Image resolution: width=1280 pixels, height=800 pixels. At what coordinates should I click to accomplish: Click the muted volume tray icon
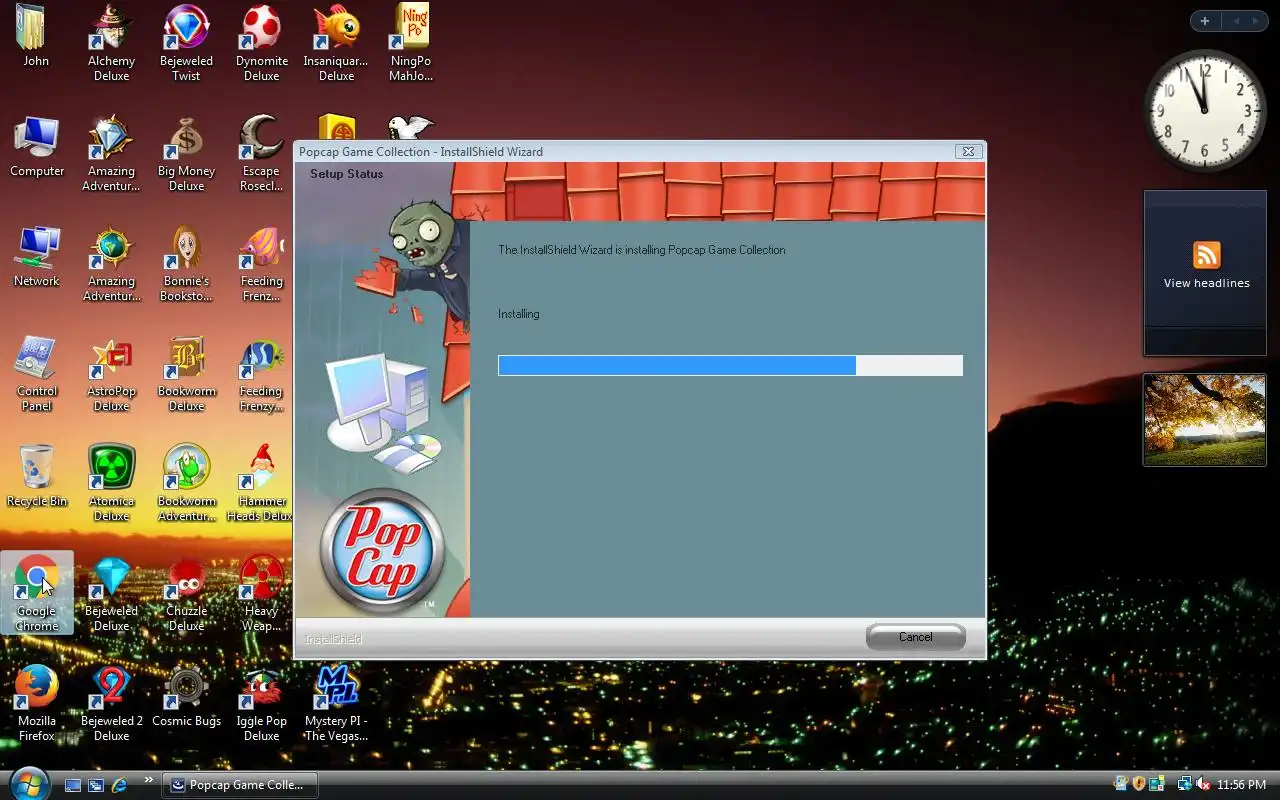tap(1203, 784)
